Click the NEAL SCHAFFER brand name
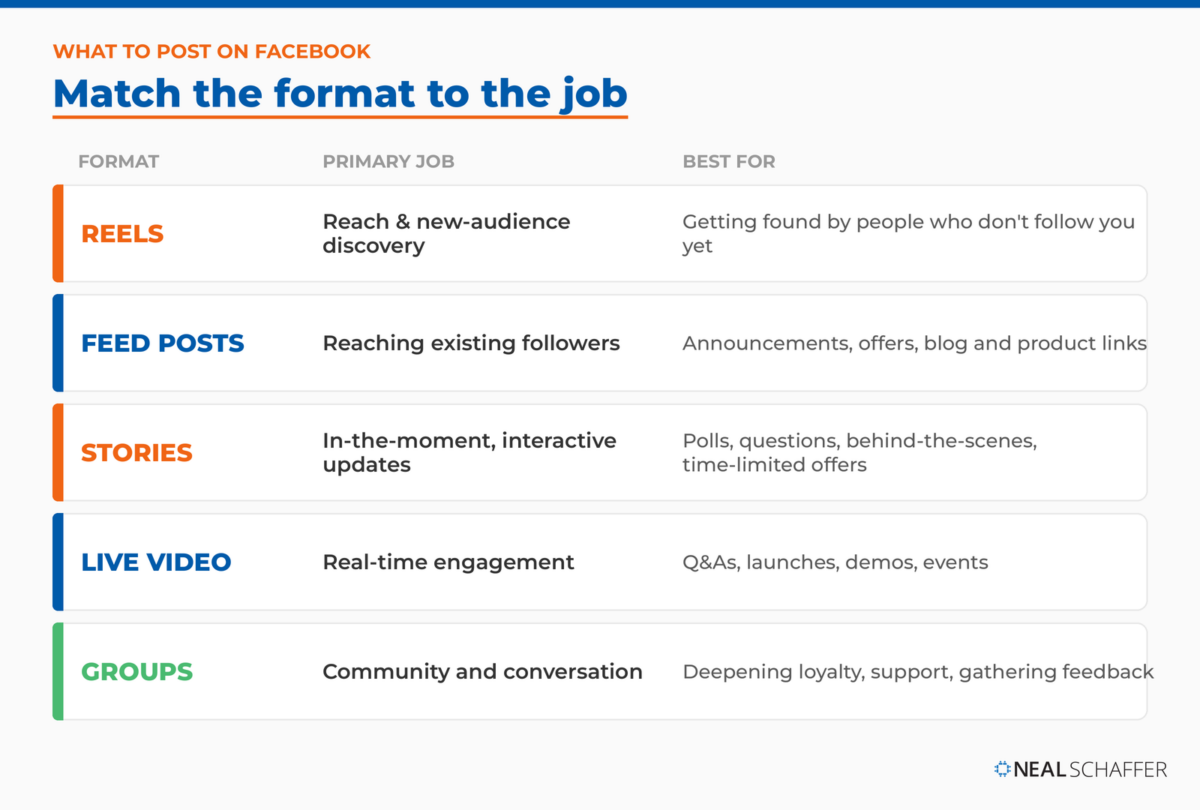 (x=1091, y=769)
